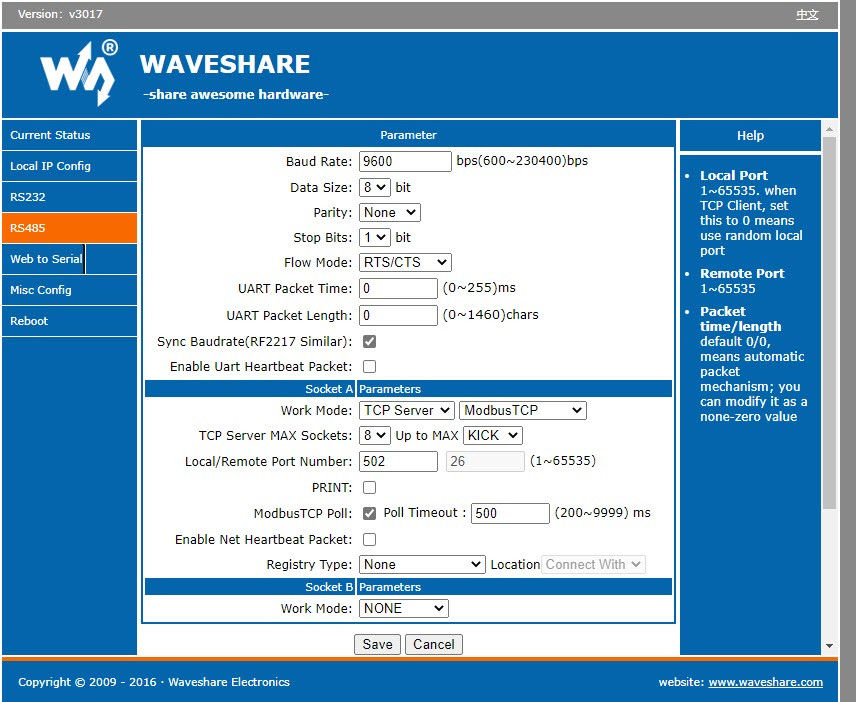Click the Cancel button
Screen dimensions: 856x702
tap(433, 645)
